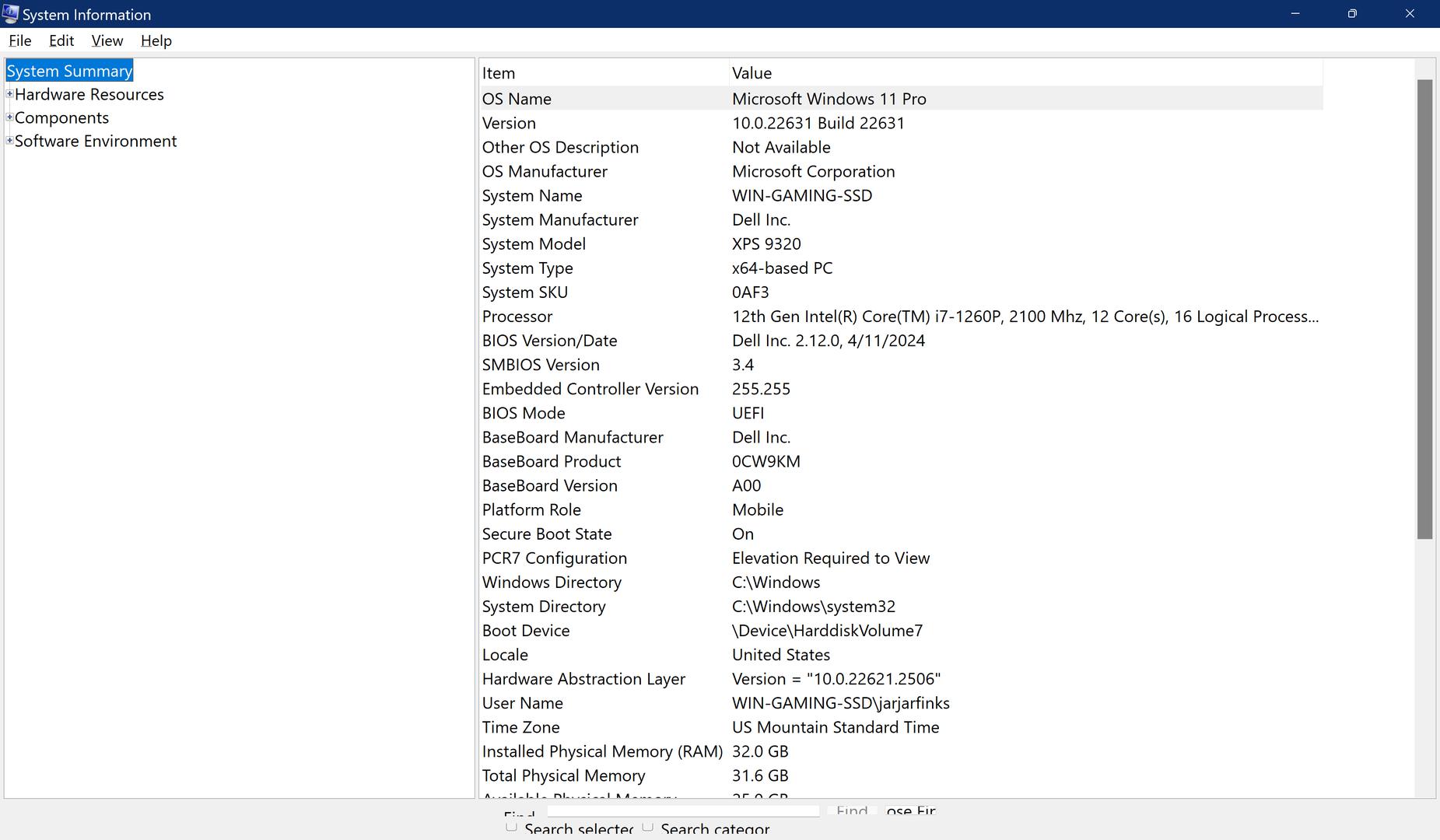The image size is (1440, 840).
Task: Click the Find button
Action: pos(852,810)
